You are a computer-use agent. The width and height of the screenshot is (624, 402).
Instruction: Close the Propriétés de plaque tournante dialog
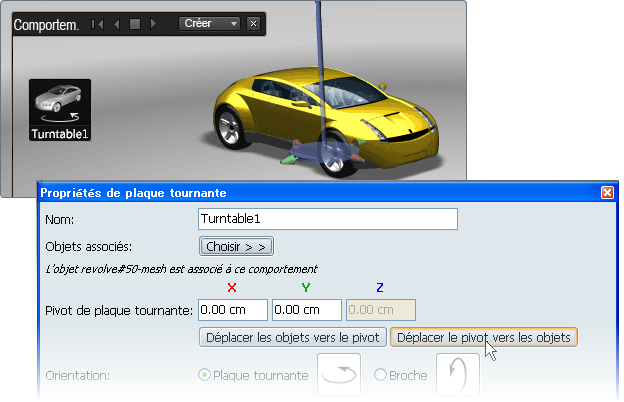point(607,193)
